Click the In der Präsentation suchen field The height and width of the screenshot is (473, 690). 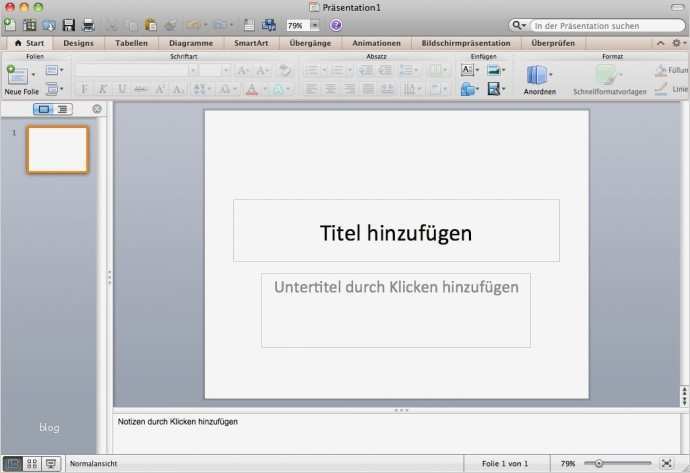click(607, 26)
